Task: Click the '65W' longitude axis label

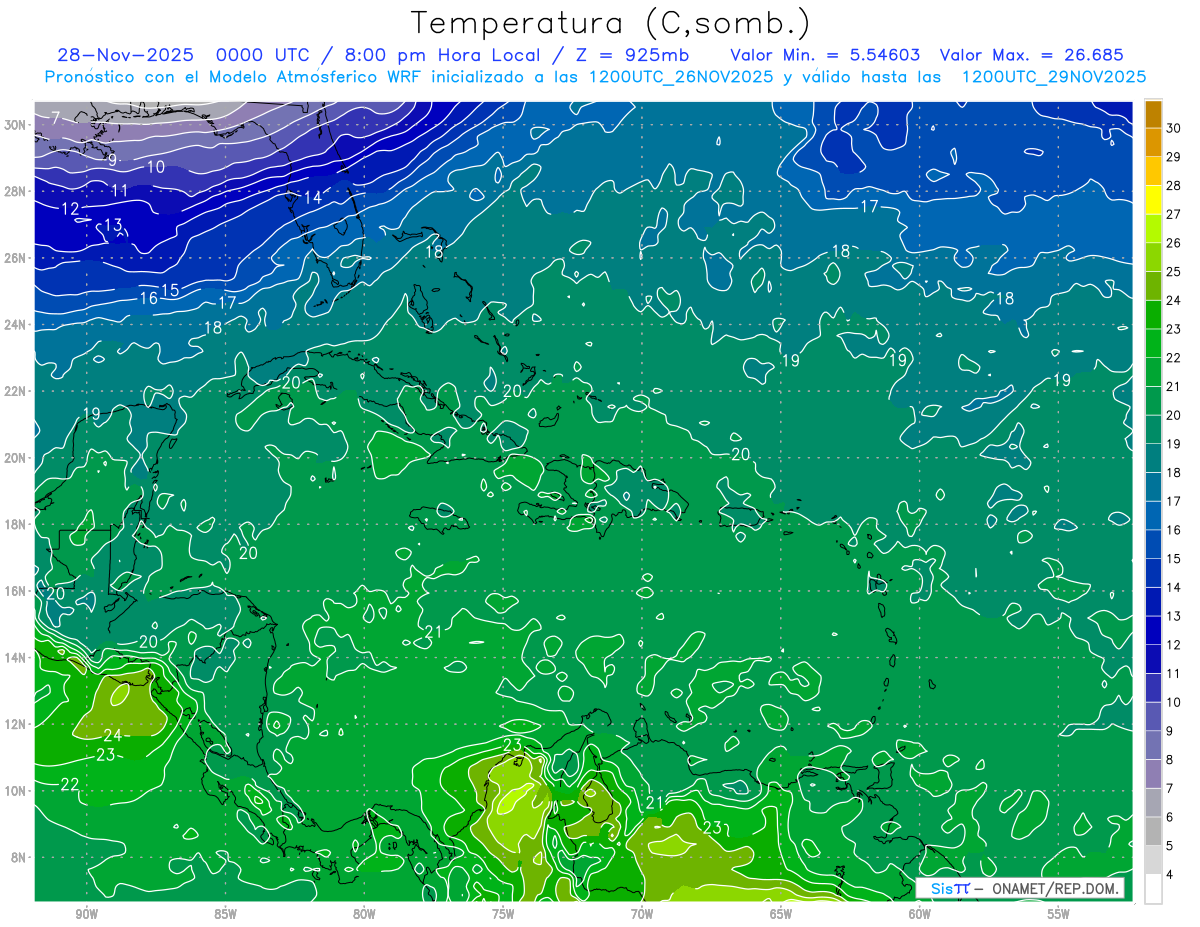Action: point(781,914)
